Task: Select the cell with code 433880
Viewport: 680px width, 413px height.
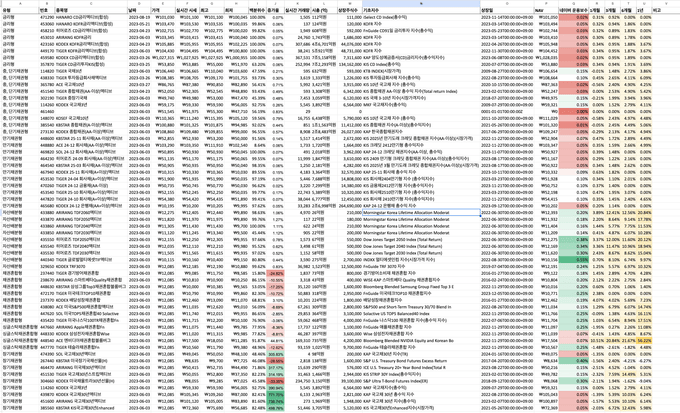Action: click(47, 213)
